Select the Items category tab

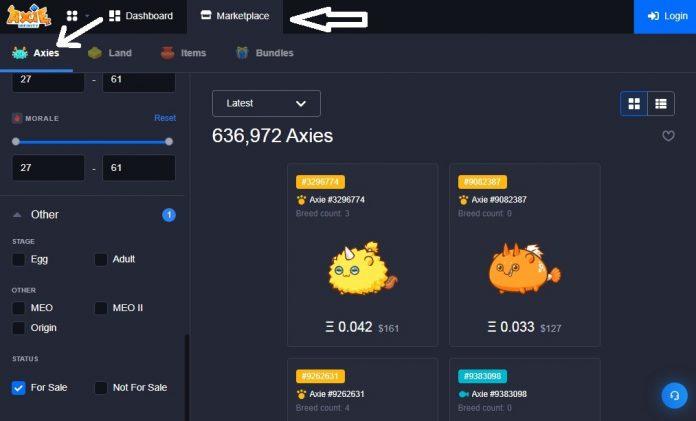click(x=183, y=53)
